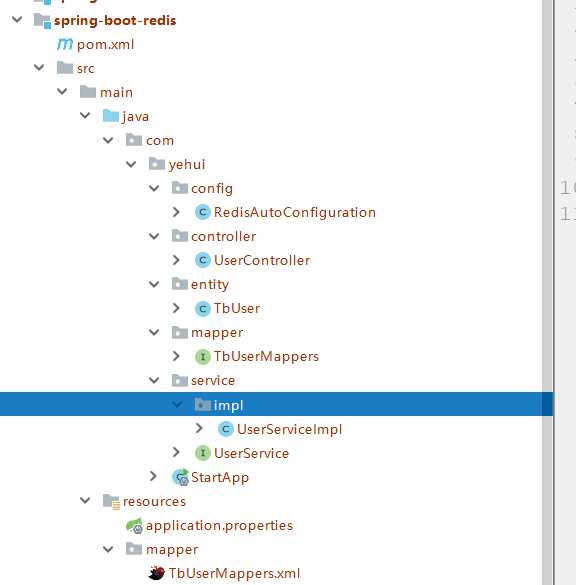Click the project tree vertical scrollbar
576x585 pixels.
[x=548, y=292]
